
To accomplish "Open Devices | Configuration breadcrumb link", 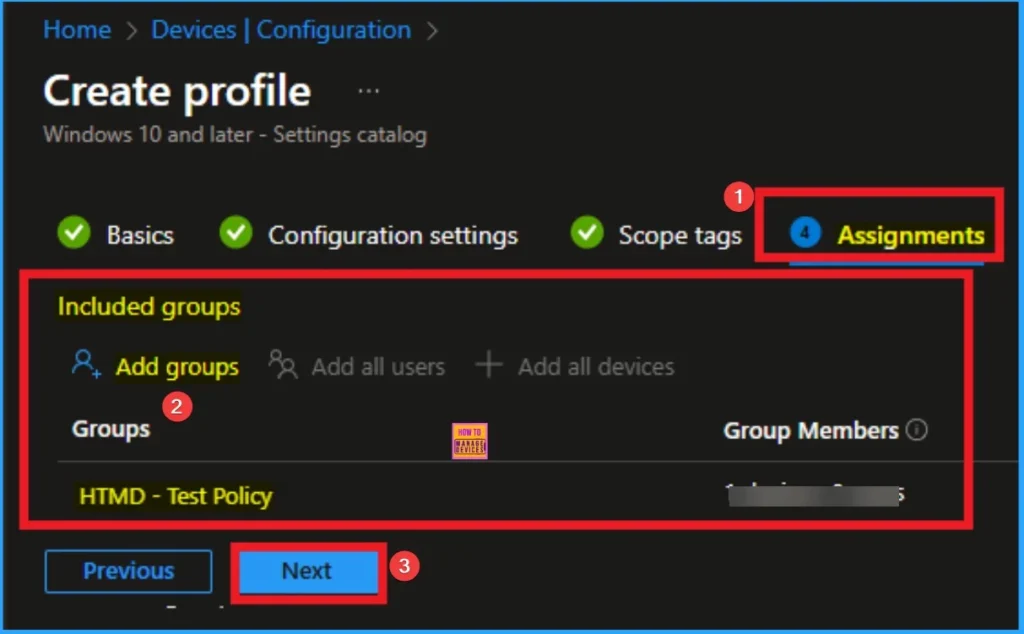I will coord(281,30).
